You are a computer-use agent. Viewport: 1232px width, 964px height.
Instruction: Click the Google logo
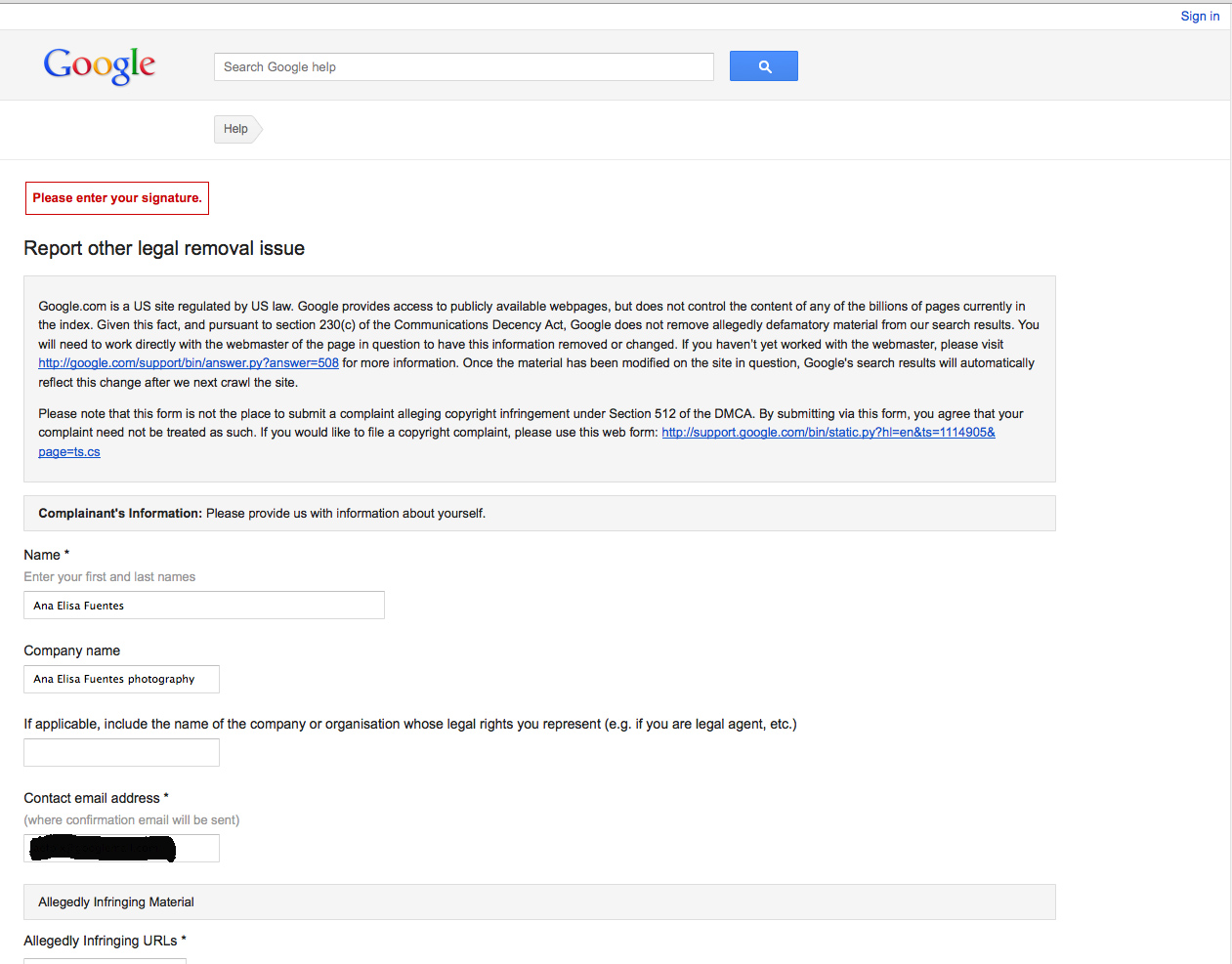point(100,65)
